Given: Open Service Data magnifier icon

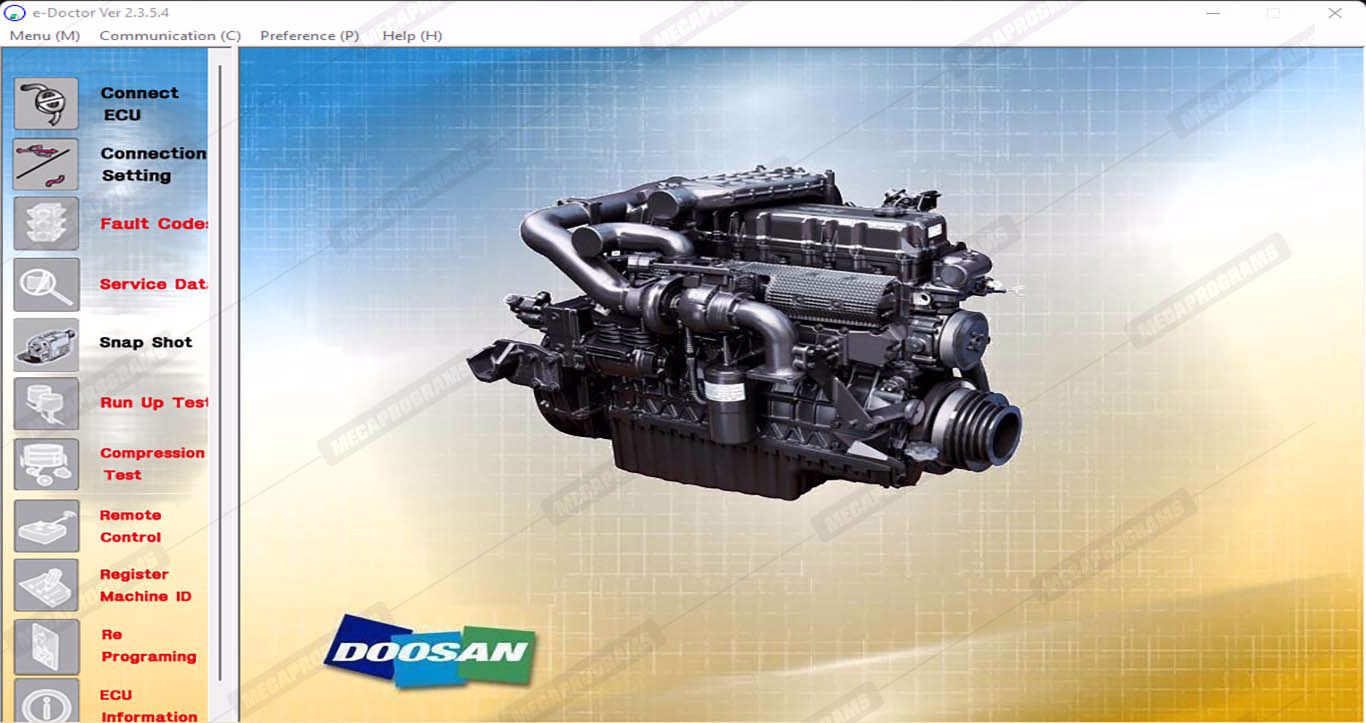Looking at the screenshot, I should 46,284.
